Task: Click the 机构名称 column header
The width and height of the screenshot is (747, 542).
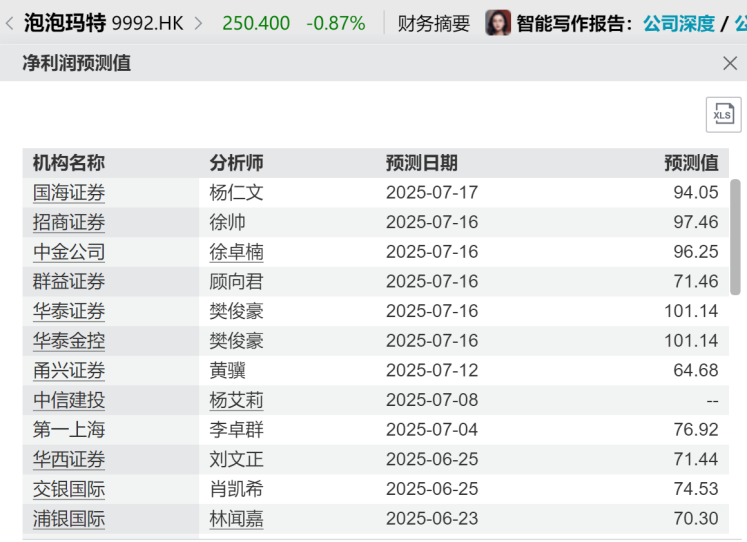Action: pyautogui.click(x=69, y=163)
